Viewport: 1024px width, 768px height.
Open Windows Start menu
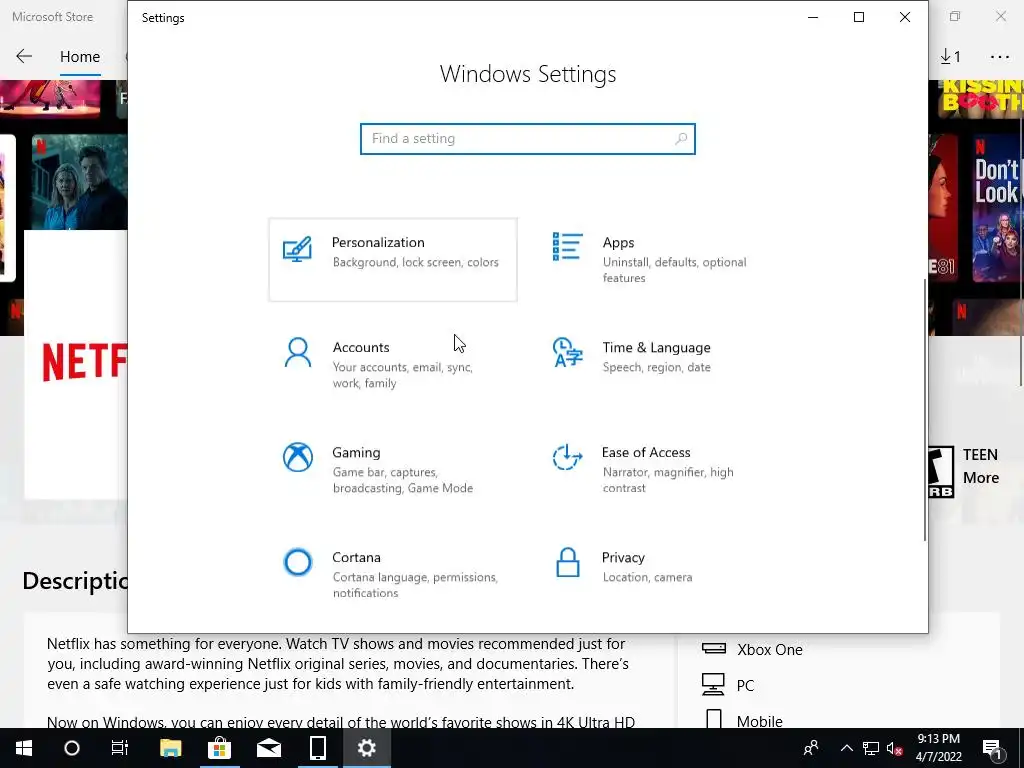pos(24,748)
